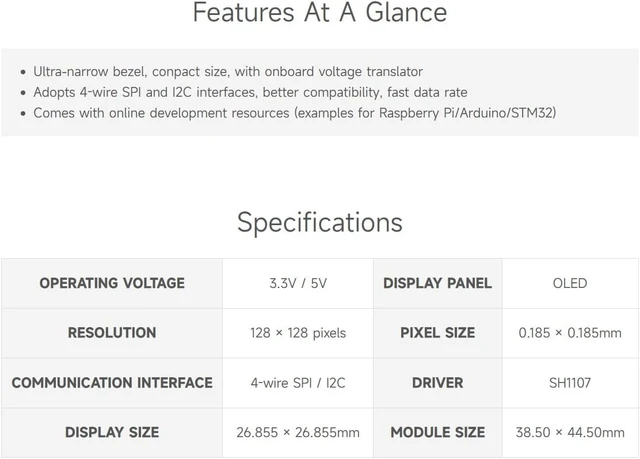This screenshot has height=459, width=640.
Task: Select the OPERATING VOLTAGE table cell
Action: (112, 283)
